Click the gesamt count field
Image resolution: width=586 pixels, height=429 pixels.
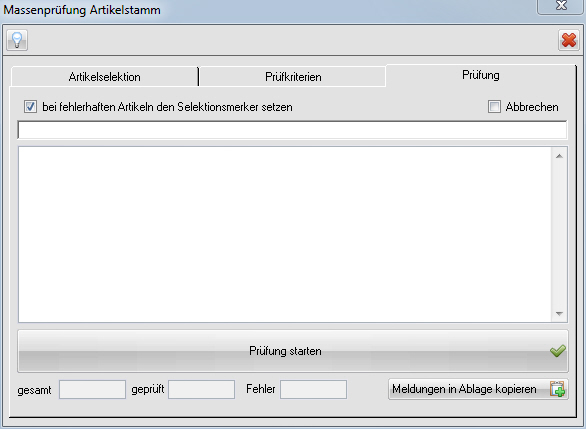click(x=92, y=389)
